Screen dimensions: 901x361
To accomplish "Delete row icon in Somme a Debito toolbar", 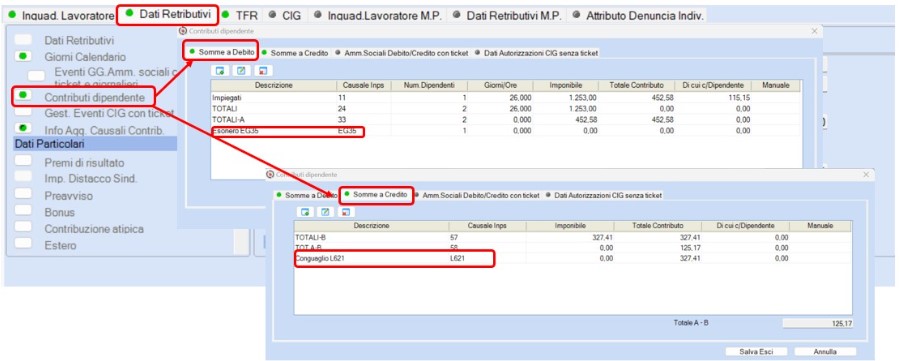I will coord(263,71).
